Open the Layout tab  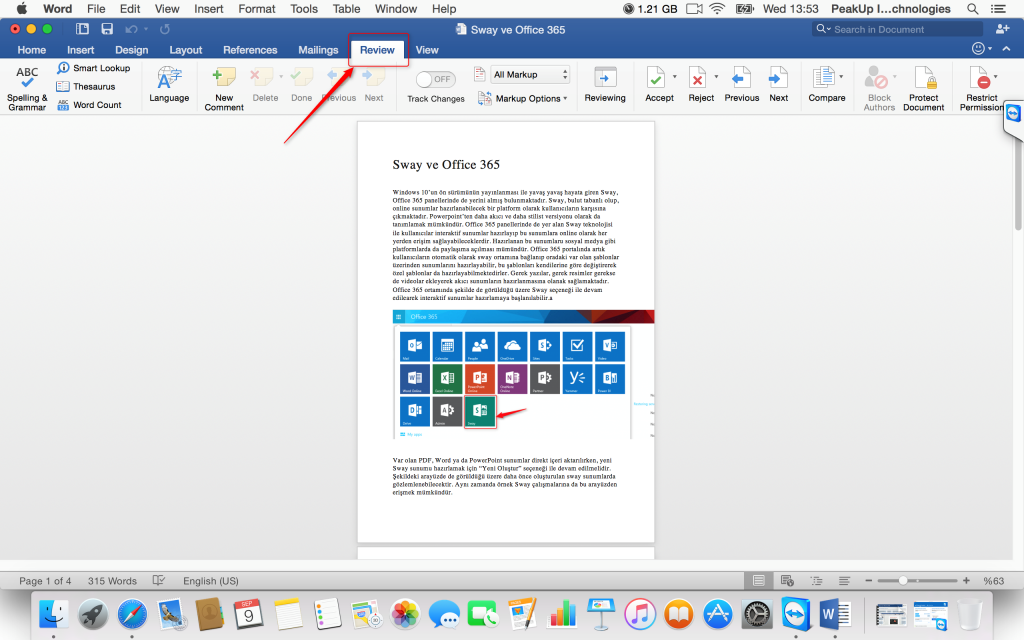coord(185,50)
